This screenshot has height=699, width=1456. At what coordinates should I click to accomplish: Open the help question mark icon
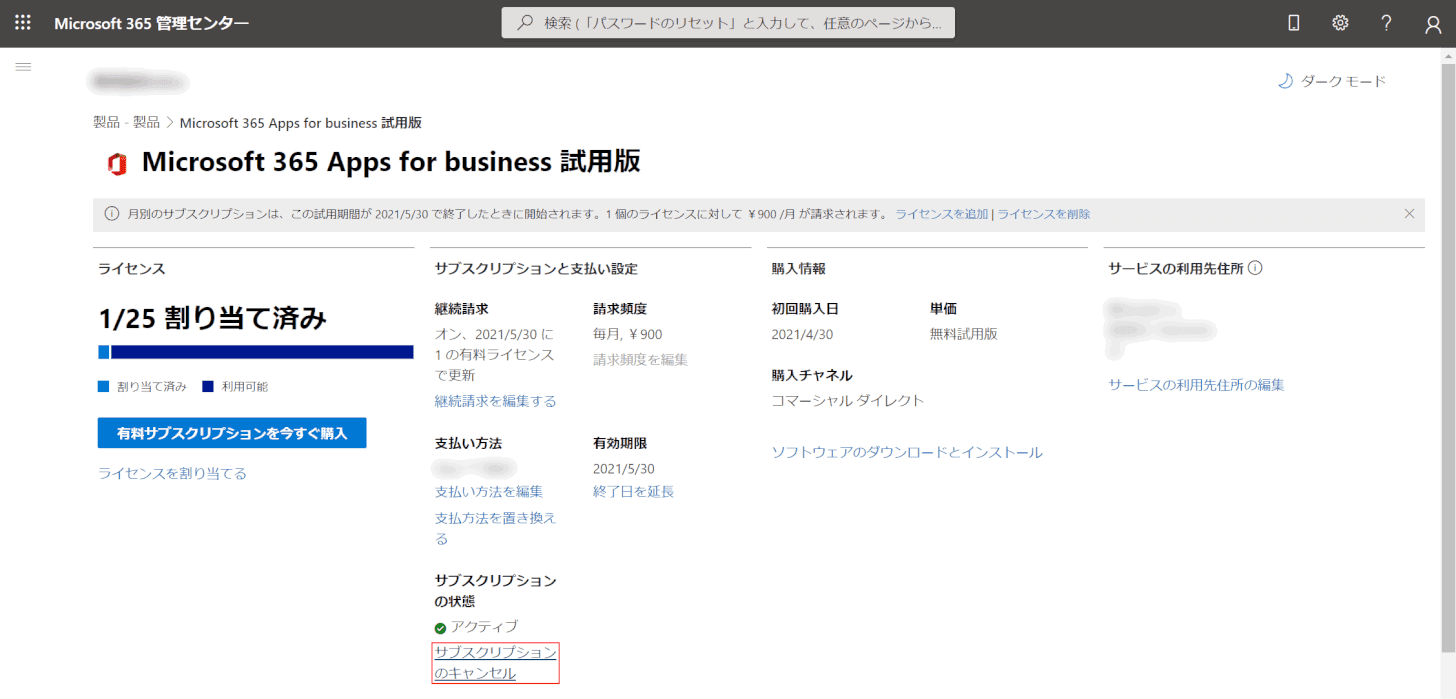tap(1386, 23)
